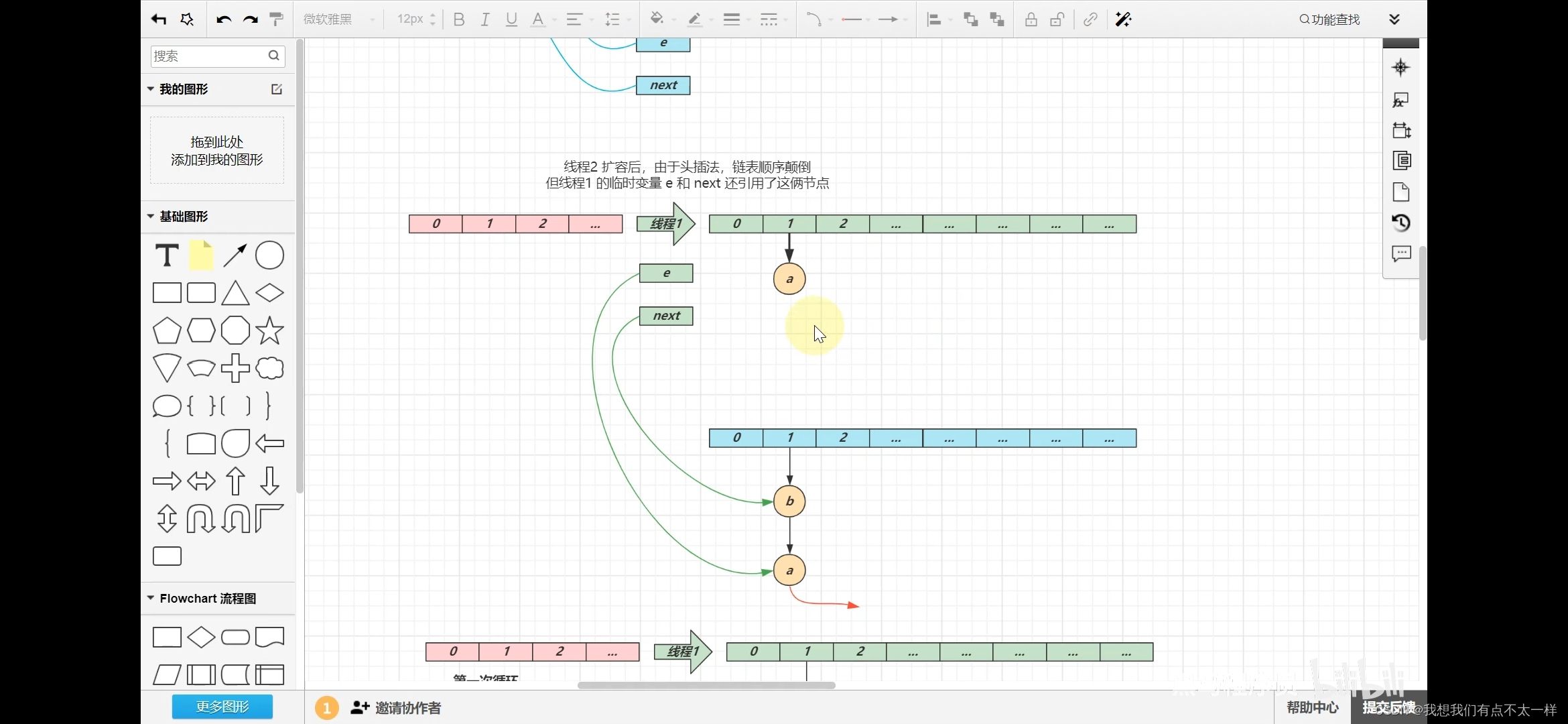Open the fill color bucket picker

click(657, 19)
